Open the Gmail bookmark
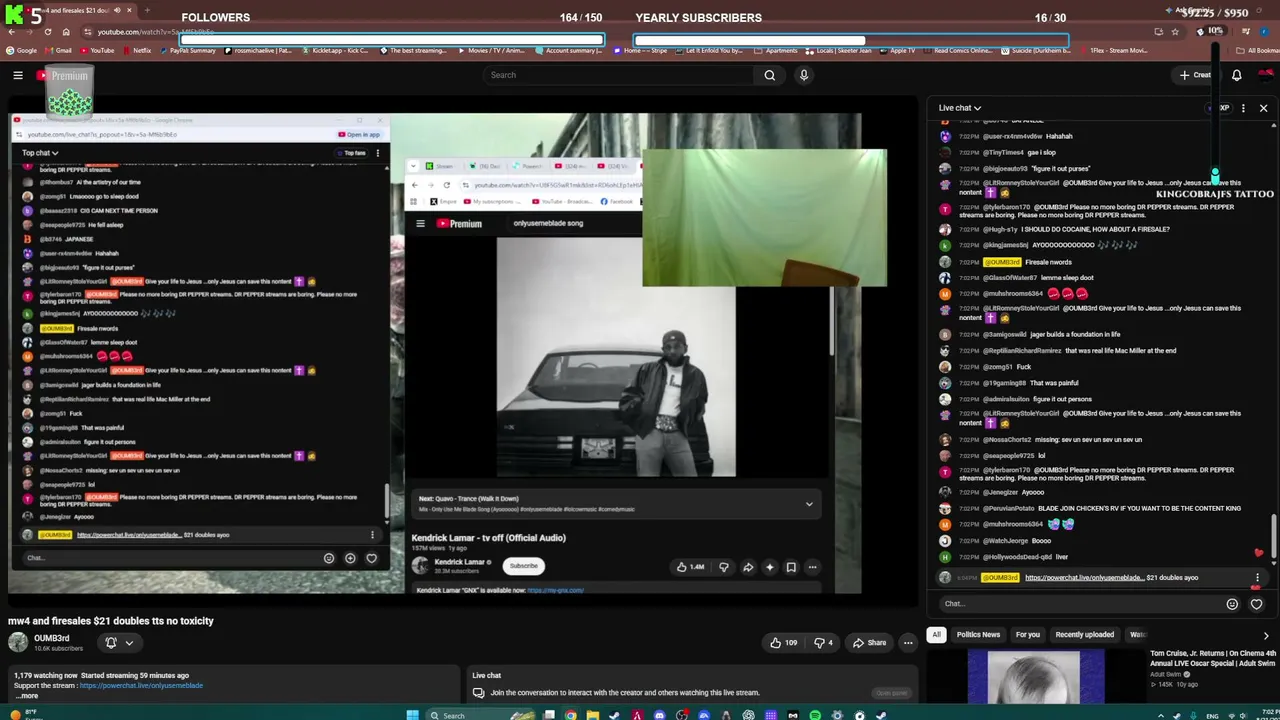The width and height of the screenshot is (1280, 720). [x=59, y=50]
